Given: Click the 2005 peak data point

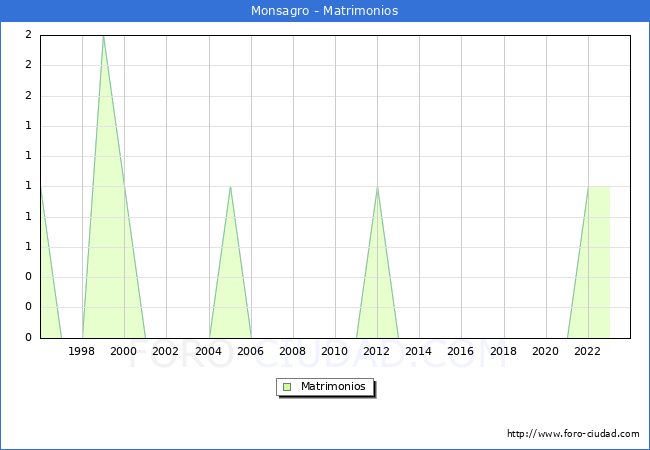Looking at the screenshot, I should 230,187.
